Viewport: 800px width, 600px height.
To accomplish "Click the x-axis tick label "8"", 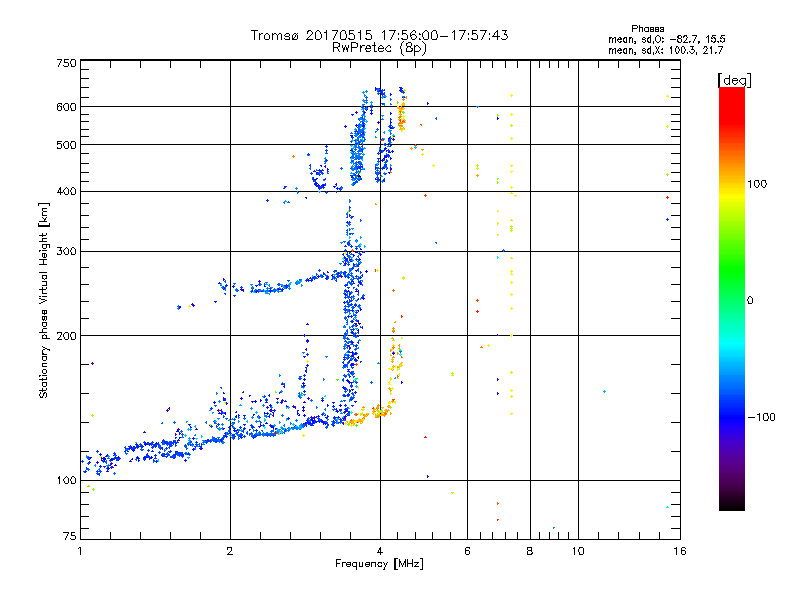I will 530,551.
